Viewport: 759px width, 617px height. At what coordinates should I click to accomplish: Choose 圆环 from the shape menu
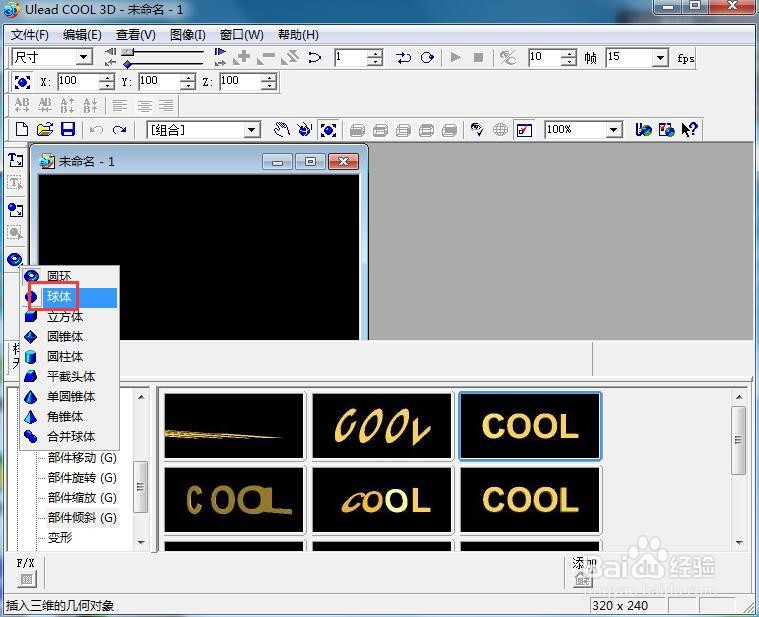tap(70, 276)
